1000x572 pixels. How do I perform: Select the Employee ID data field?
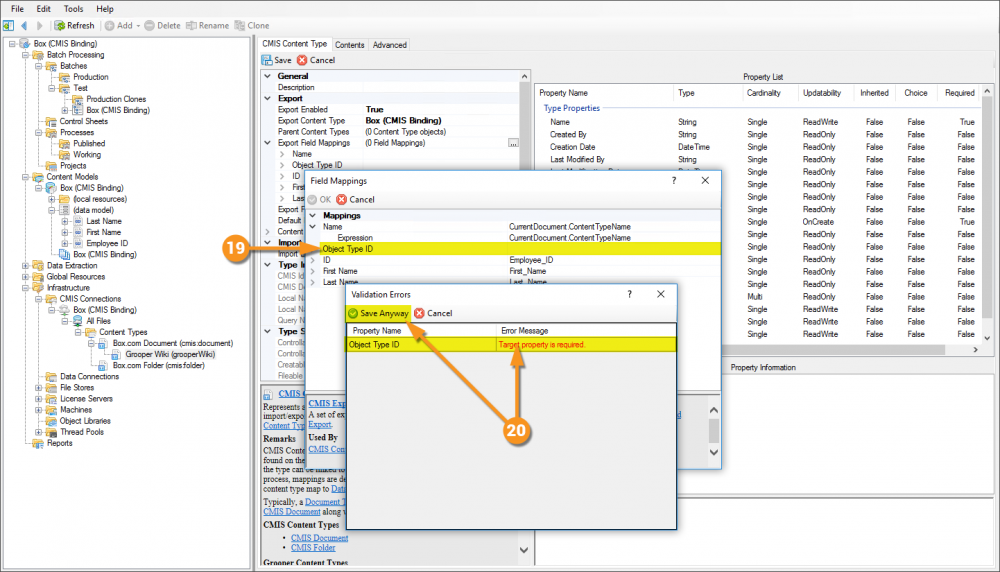(107, 243)
